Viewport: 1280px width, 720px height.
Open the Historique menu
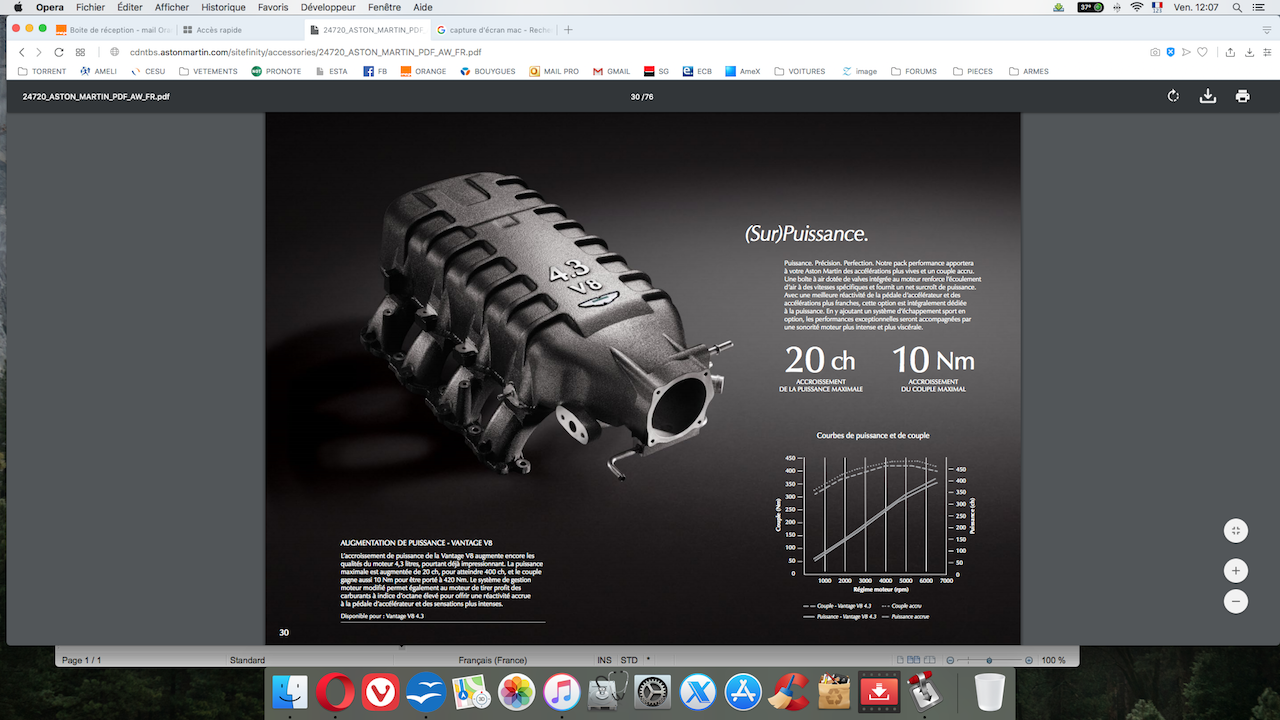[x=223, y=7]
